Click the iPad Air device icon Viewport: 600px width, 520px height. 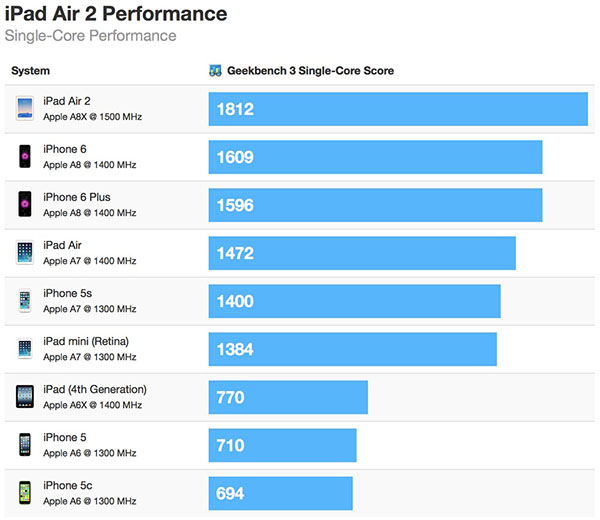(25, 253)
